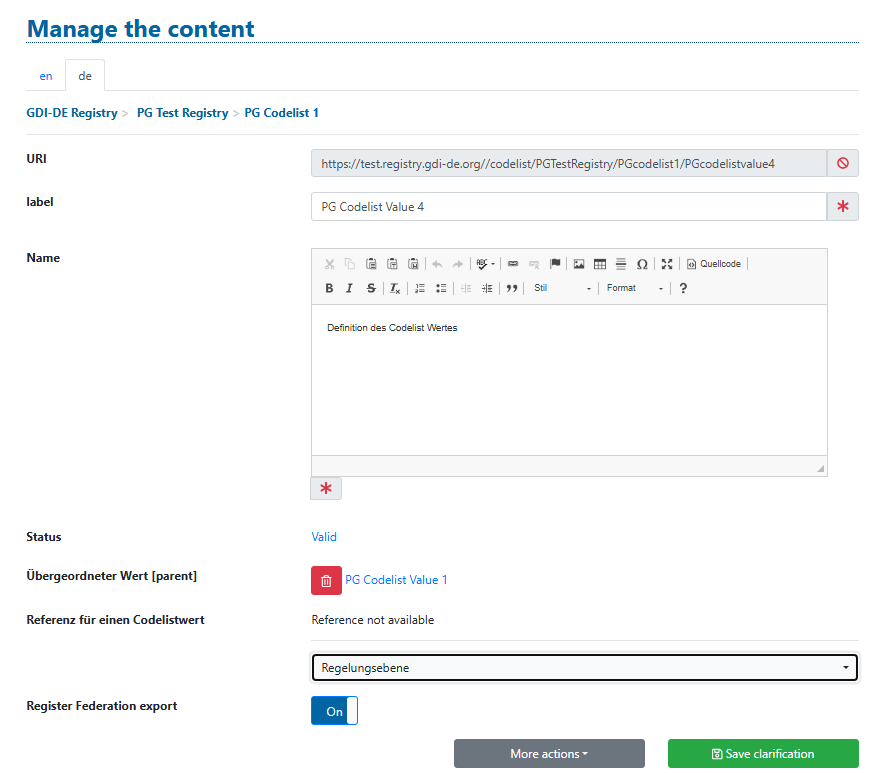Click the anchor flag icon
The width and height of the screenshot is (894, 773).
(555, 264)
